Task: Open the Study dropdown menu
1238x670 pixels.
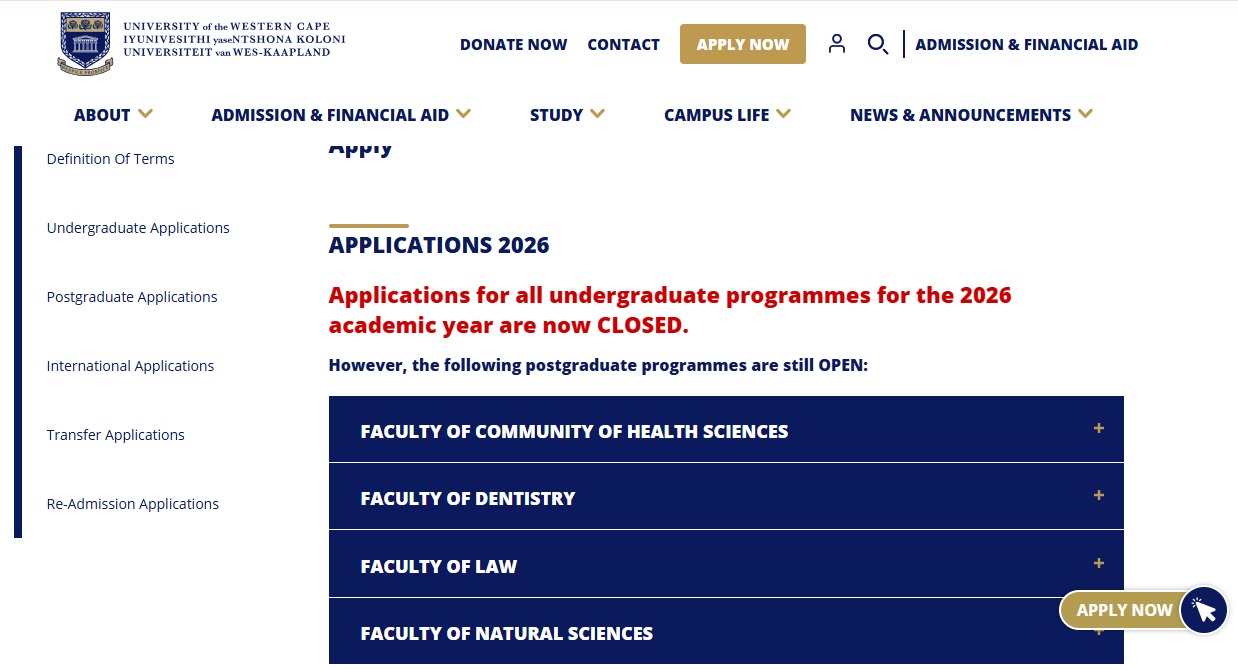Action: [x=598, y=114]
